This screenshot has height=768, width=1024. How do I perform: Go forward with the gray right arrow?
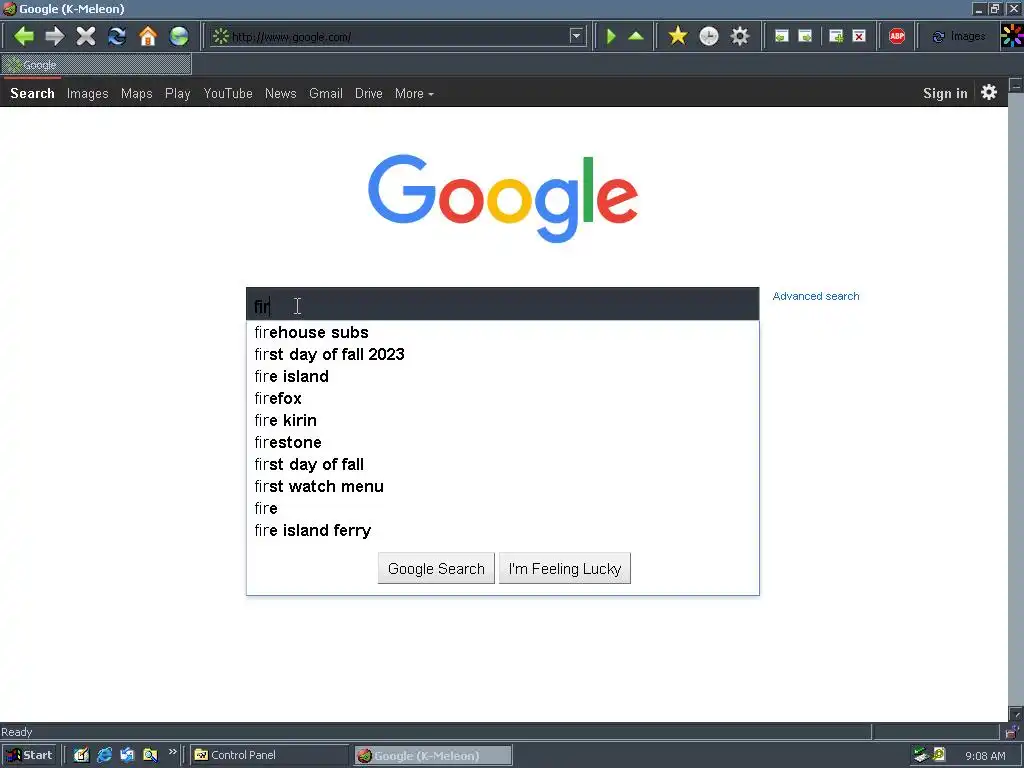click(55, 36)
